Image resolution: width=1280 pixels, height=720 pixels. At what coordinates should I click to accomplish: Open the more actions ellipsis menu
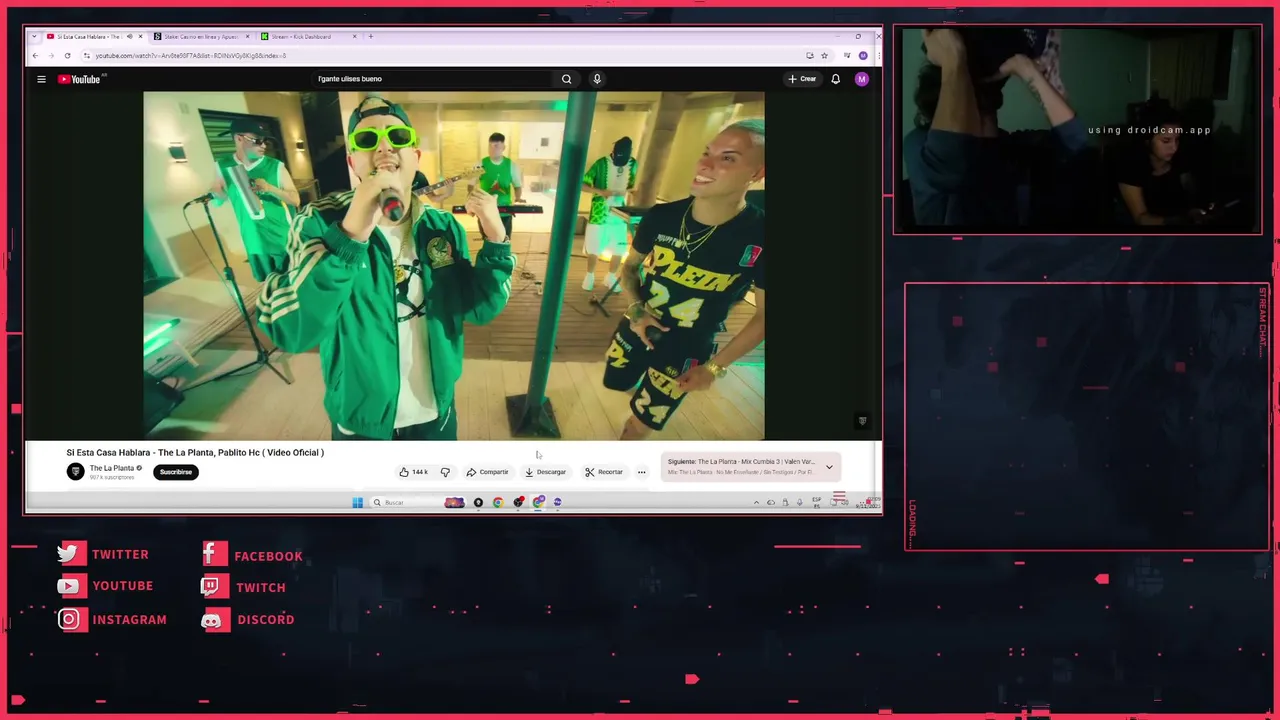coord(642,472)
